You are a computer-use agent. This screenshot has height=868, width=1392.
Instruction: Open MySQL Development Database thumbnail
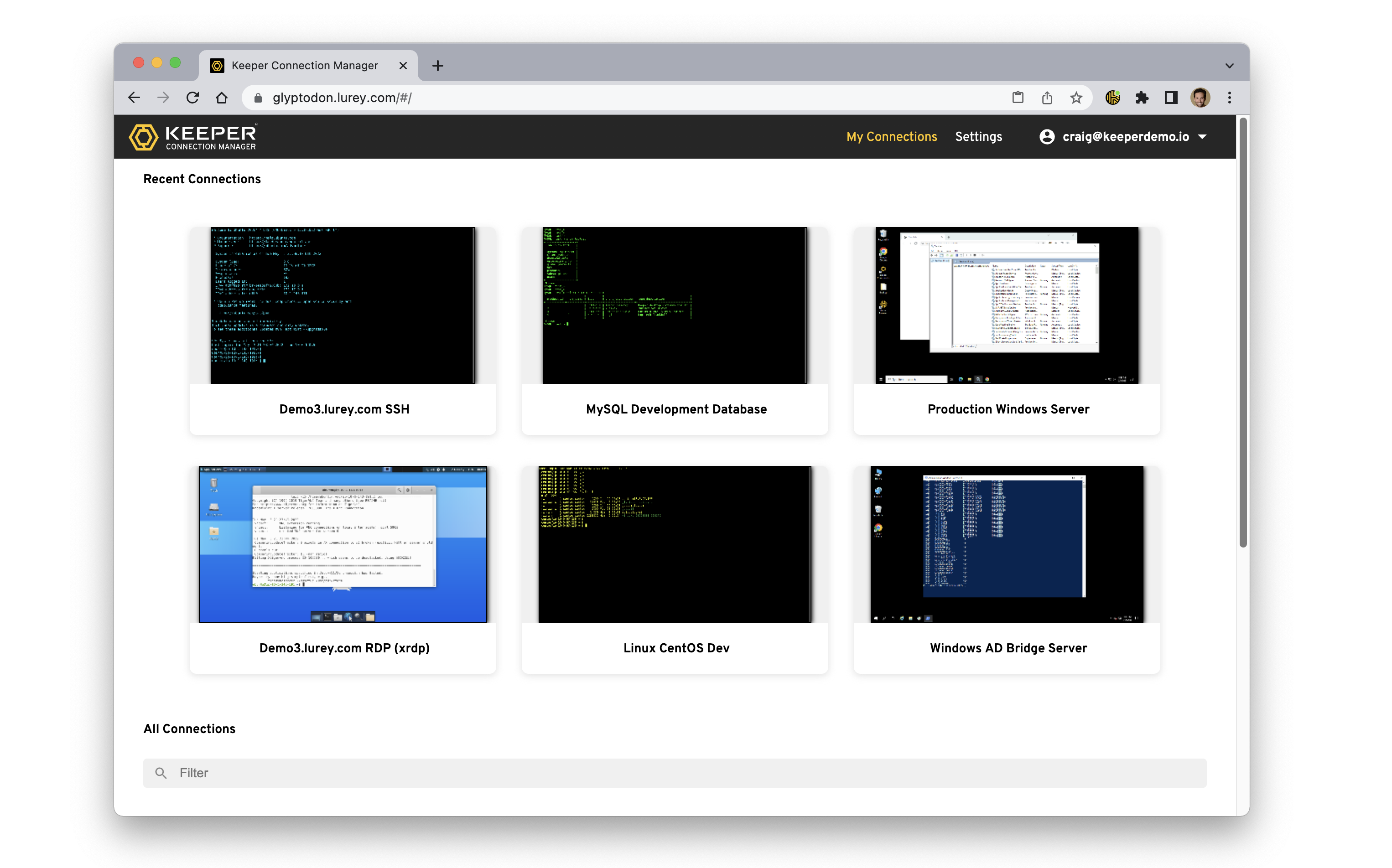(x=675, y=305)
